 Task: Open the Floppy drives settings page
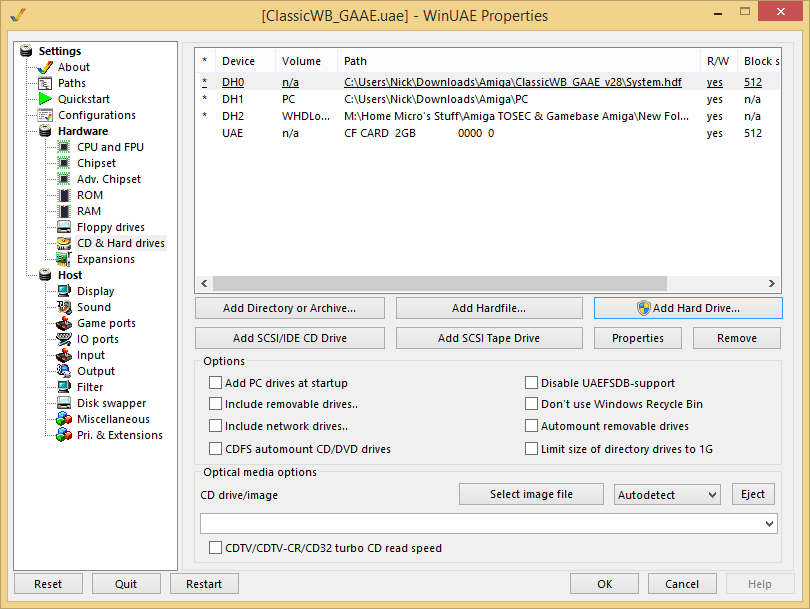coord(111,227)
